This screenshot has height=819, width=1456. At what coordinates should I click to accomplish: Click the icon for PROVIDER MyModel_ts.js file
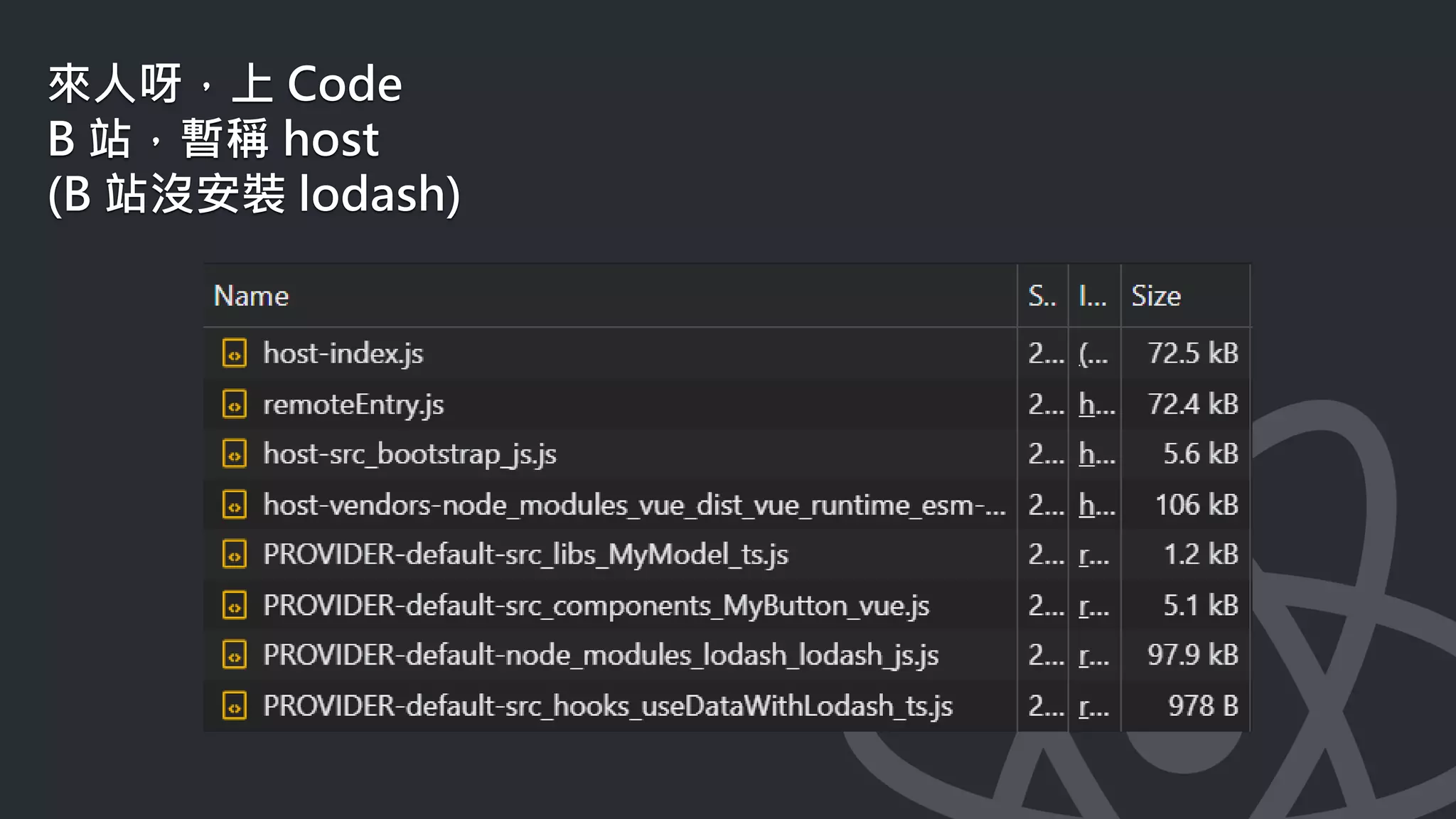[x=234, y=555]
